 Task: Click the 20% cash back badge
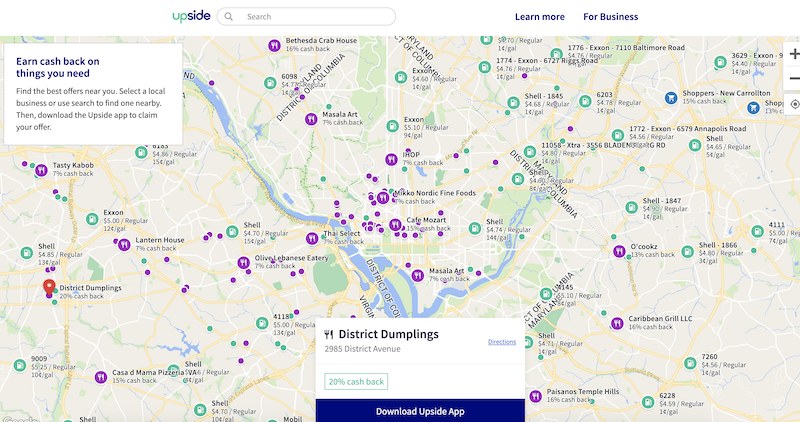[356, 382]
